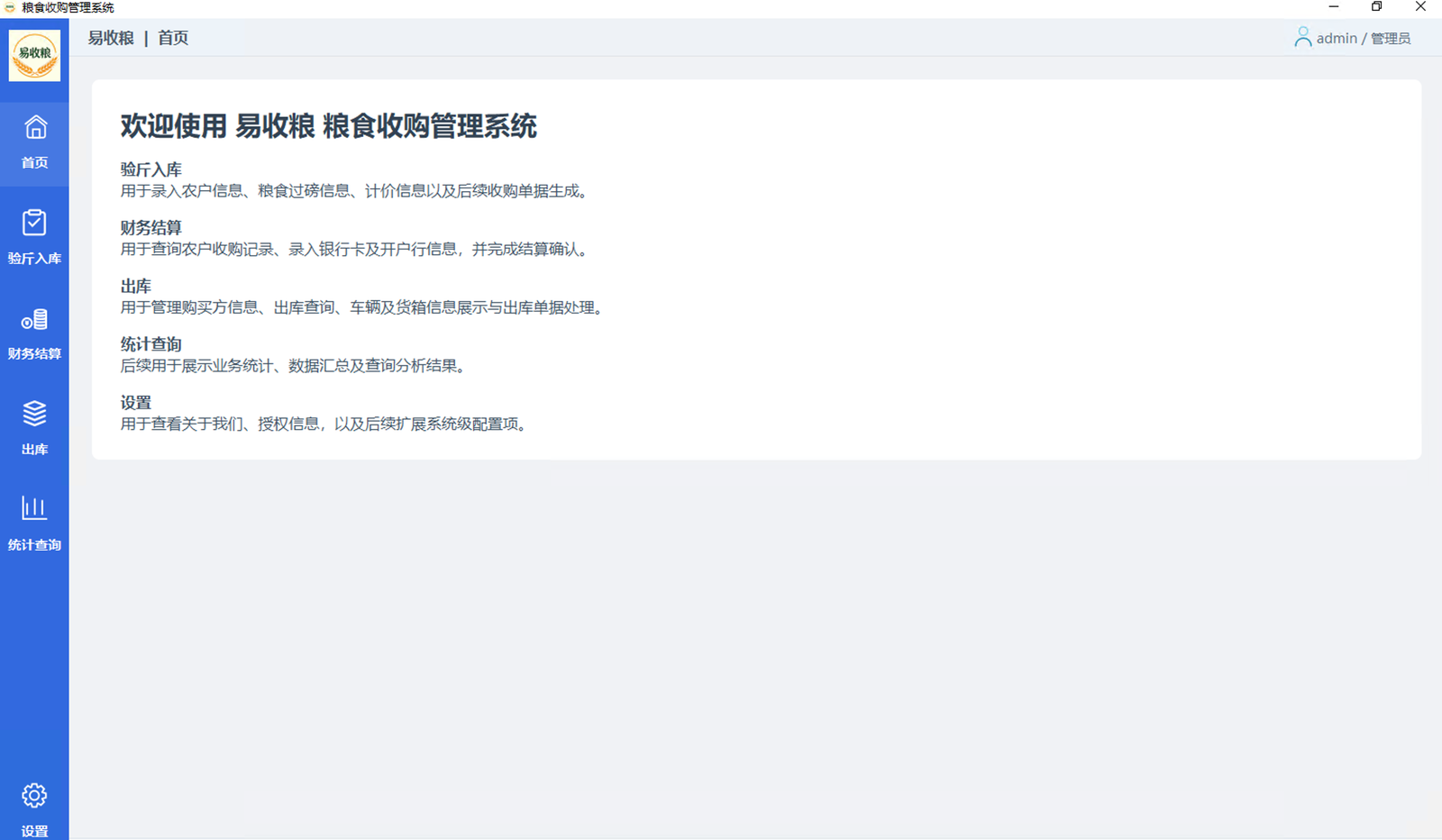Select the 统计查询 sidebar label

[34, 545]
